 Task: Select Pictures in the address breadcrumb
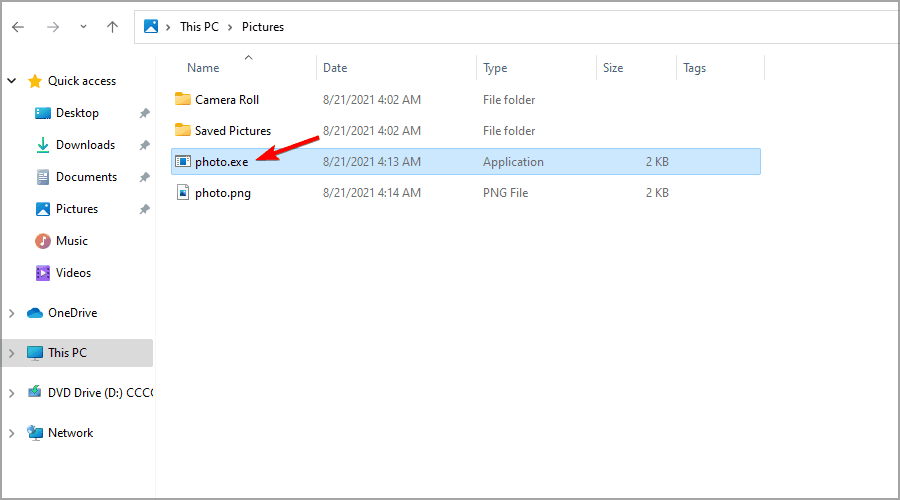pyautogui.click(x=263, y=27)
